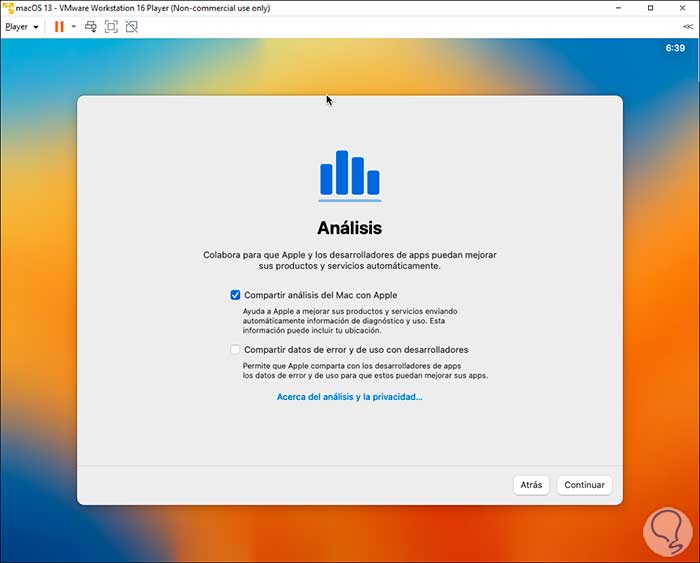
Task: Expand the power options arrow beside the pause icon
Action: [x=74, y=27]
